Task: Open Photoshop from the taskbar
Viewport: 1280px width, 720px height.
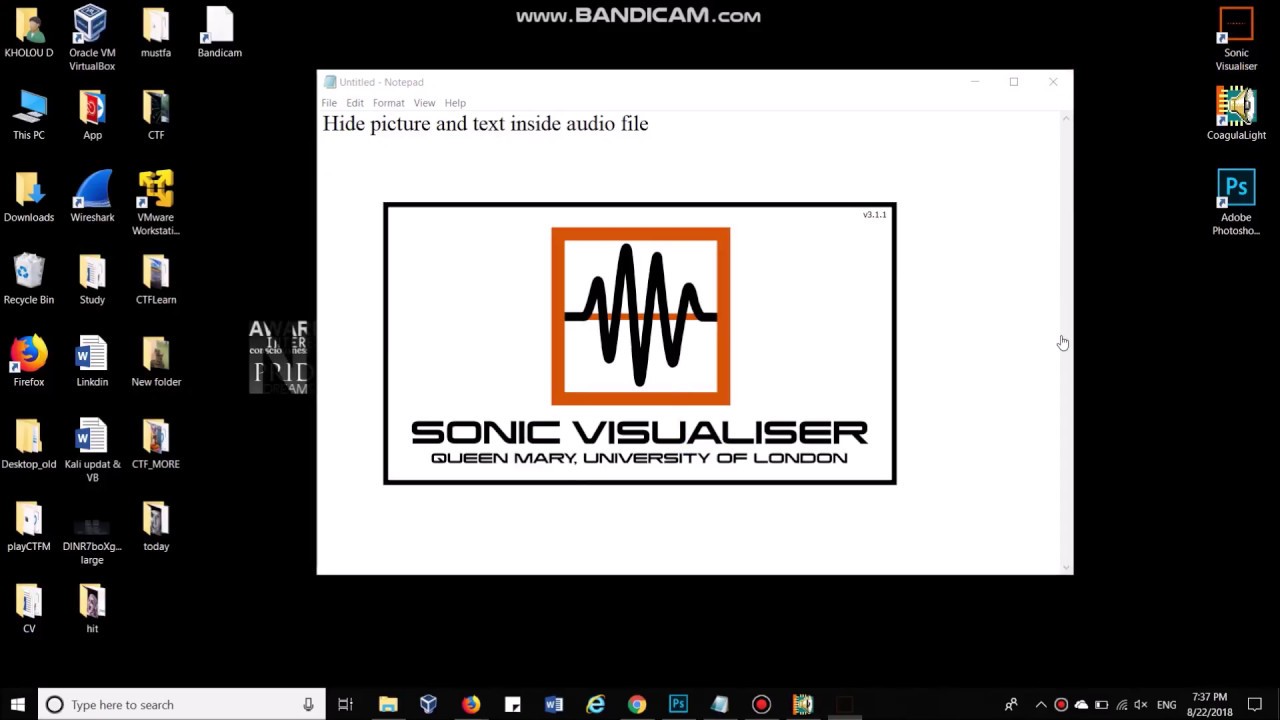Action: [678, 704]
